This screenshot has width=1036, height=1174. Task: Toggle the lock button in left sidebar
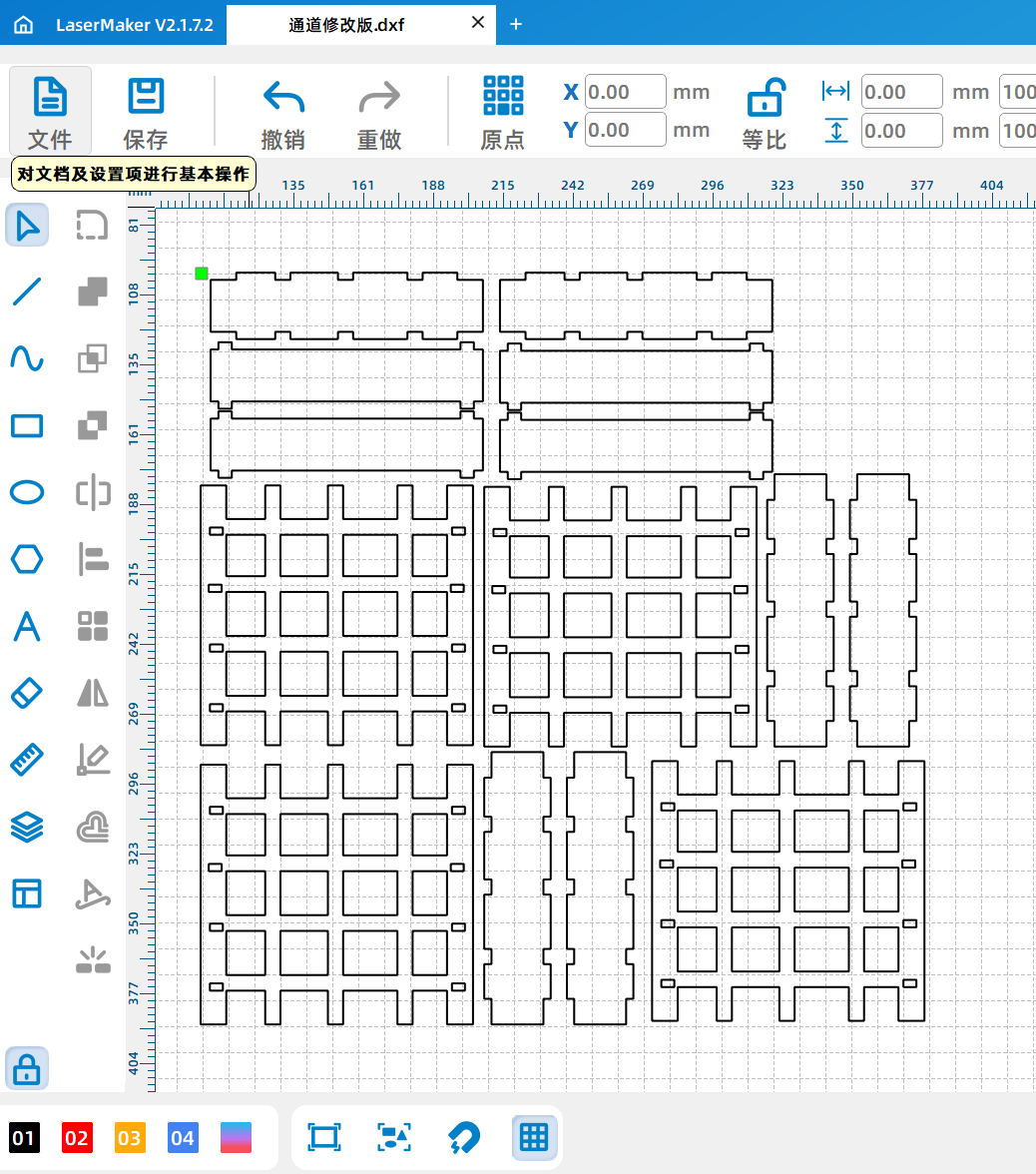[27, 1068]
